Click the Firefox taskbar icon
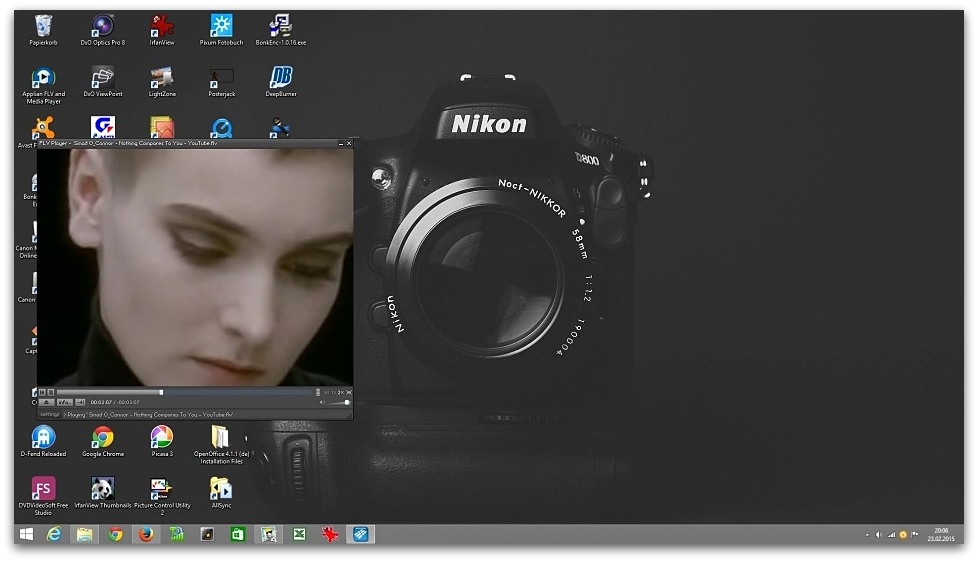 tap(146, 534)
